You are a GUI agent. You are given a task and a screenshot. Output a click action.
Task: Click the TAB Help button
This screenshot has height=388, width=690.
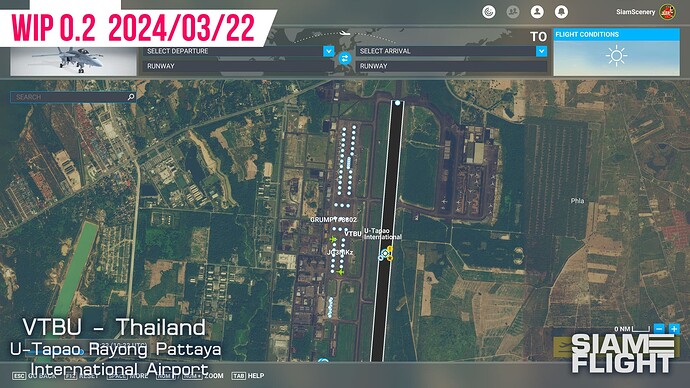248,376
